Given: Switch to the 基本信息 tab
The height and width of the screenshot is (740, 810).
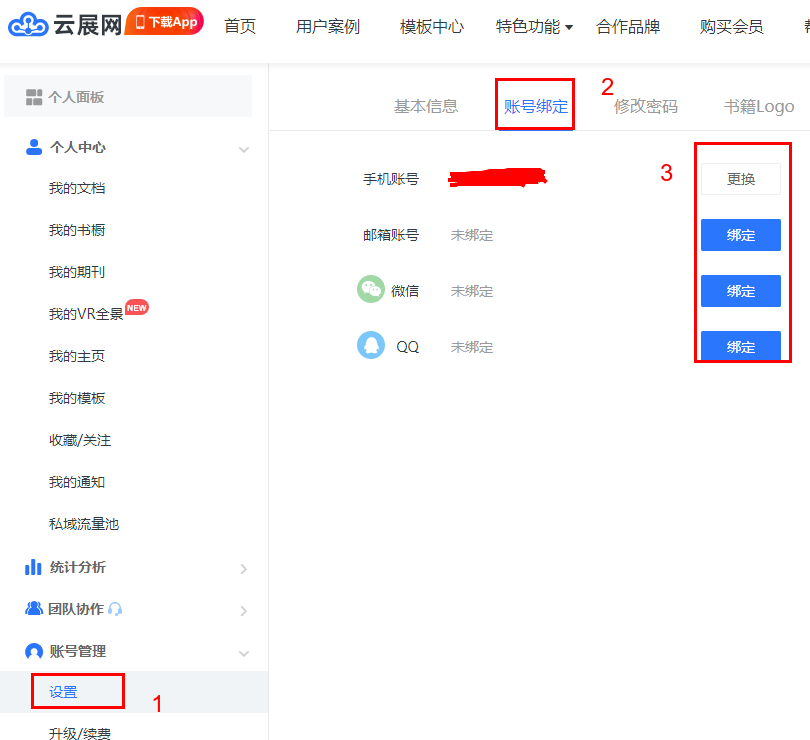Looking at the screenshot, I should [x=426, y=106].
